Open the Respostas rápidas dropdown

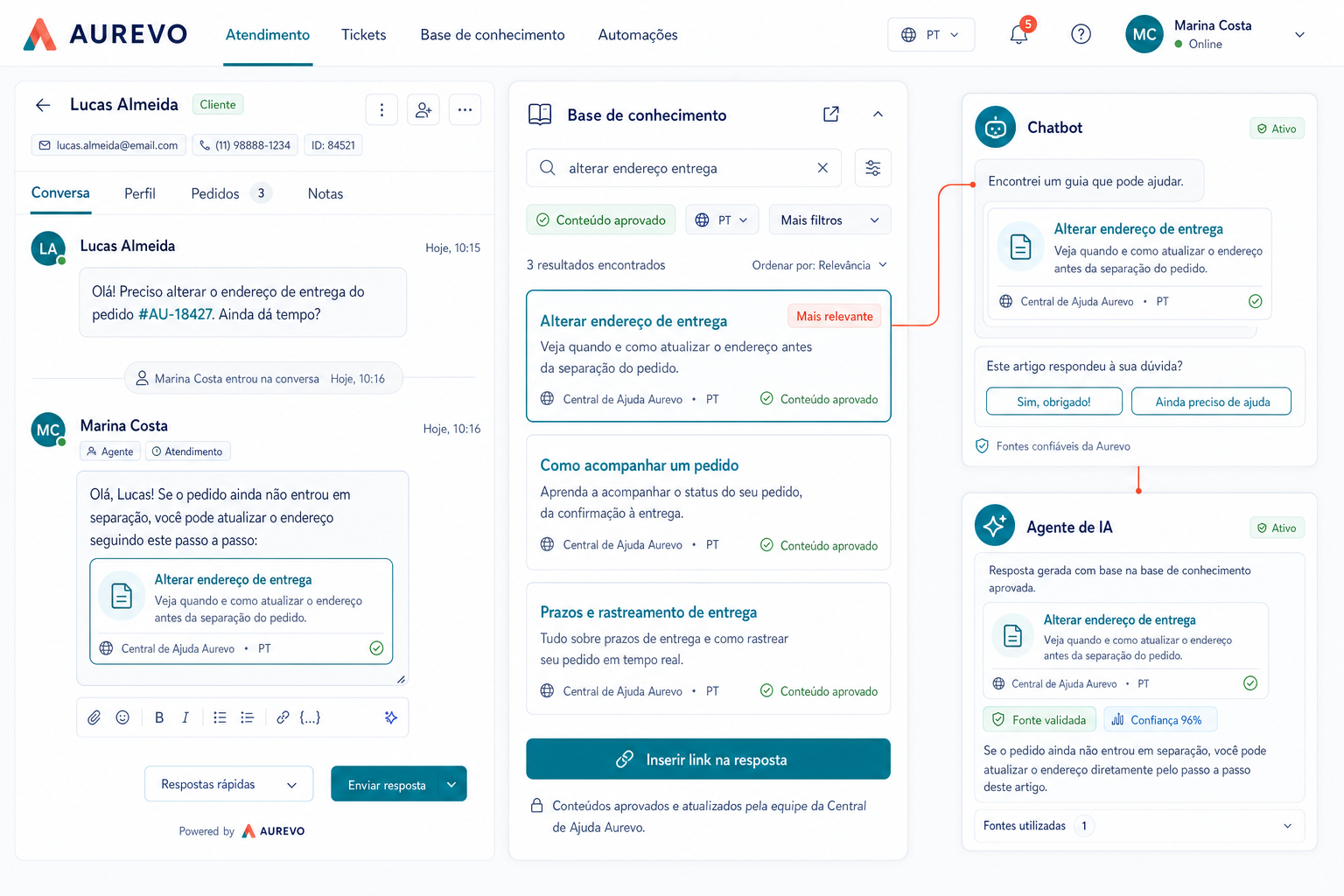point(228,784)
